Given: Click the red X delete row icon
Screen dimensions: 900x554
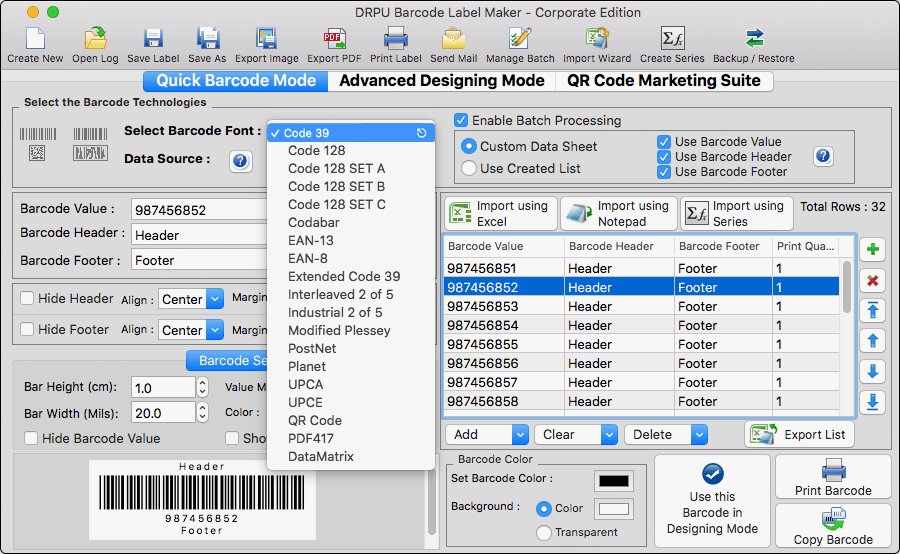Looking at the screenshot, I should click(872, 280).
